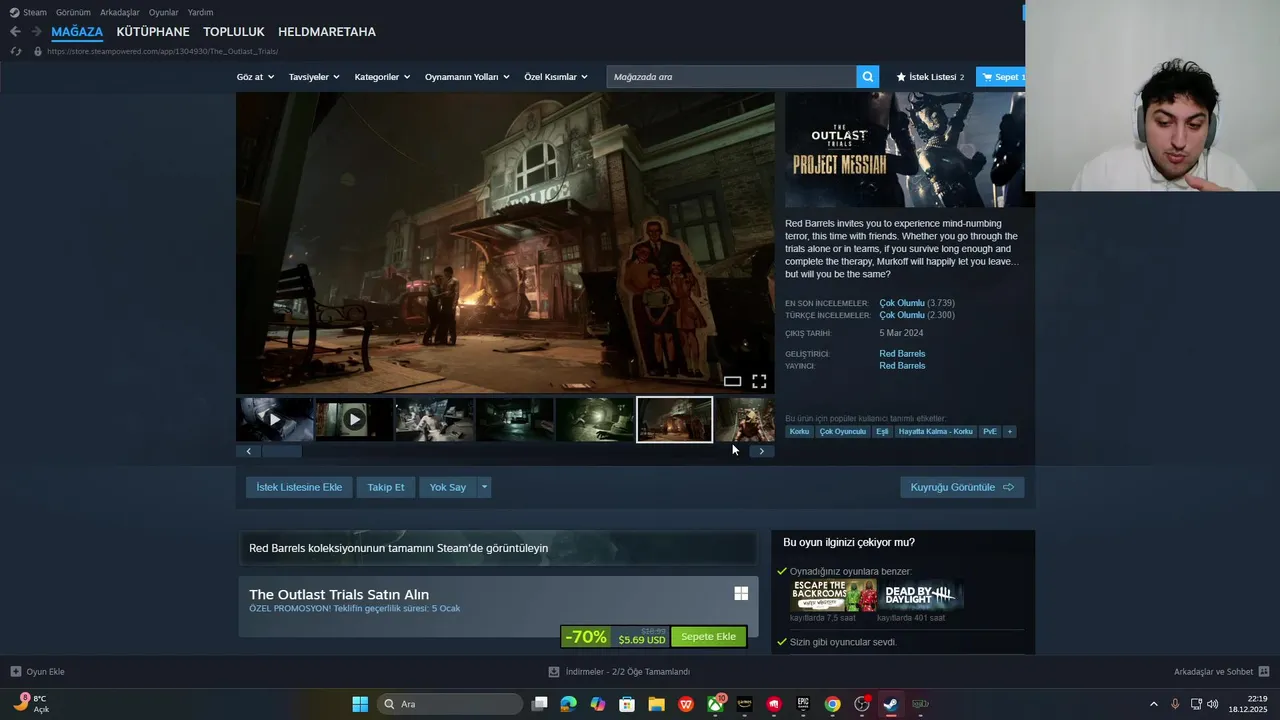Open Kategoriler dropdown menu
The image size is (1280, 720).
coord(382,77)
